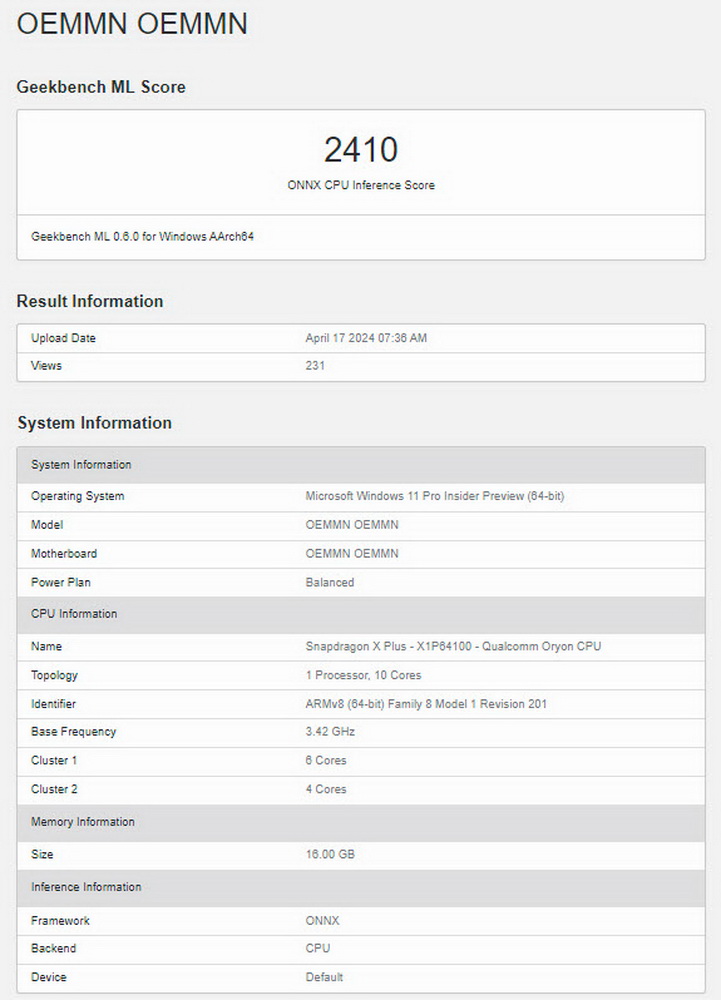
Task: Select the 4 Cores value
Action: 326,789
